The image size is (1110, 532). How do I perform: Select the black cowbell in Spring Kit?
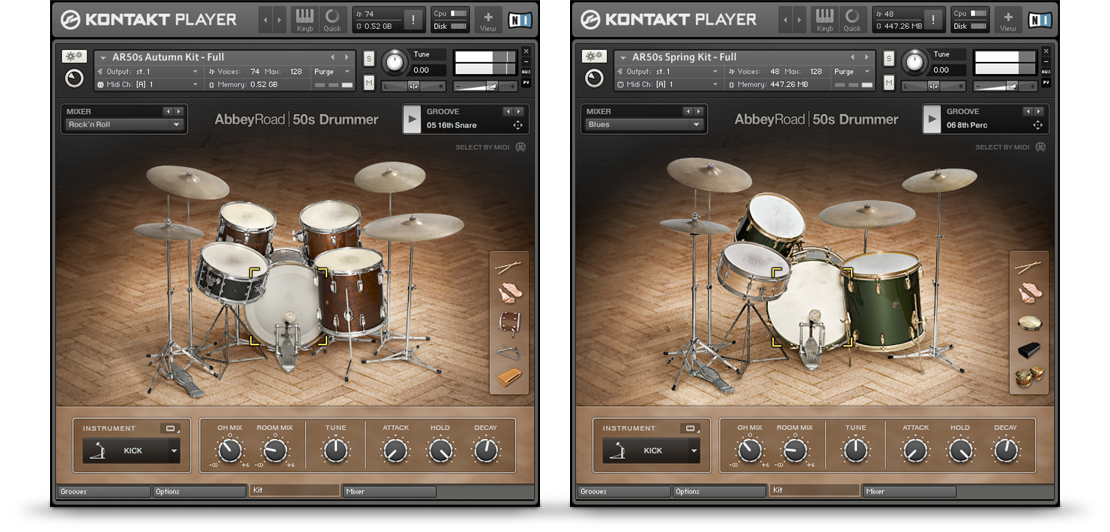point(1028,349)
